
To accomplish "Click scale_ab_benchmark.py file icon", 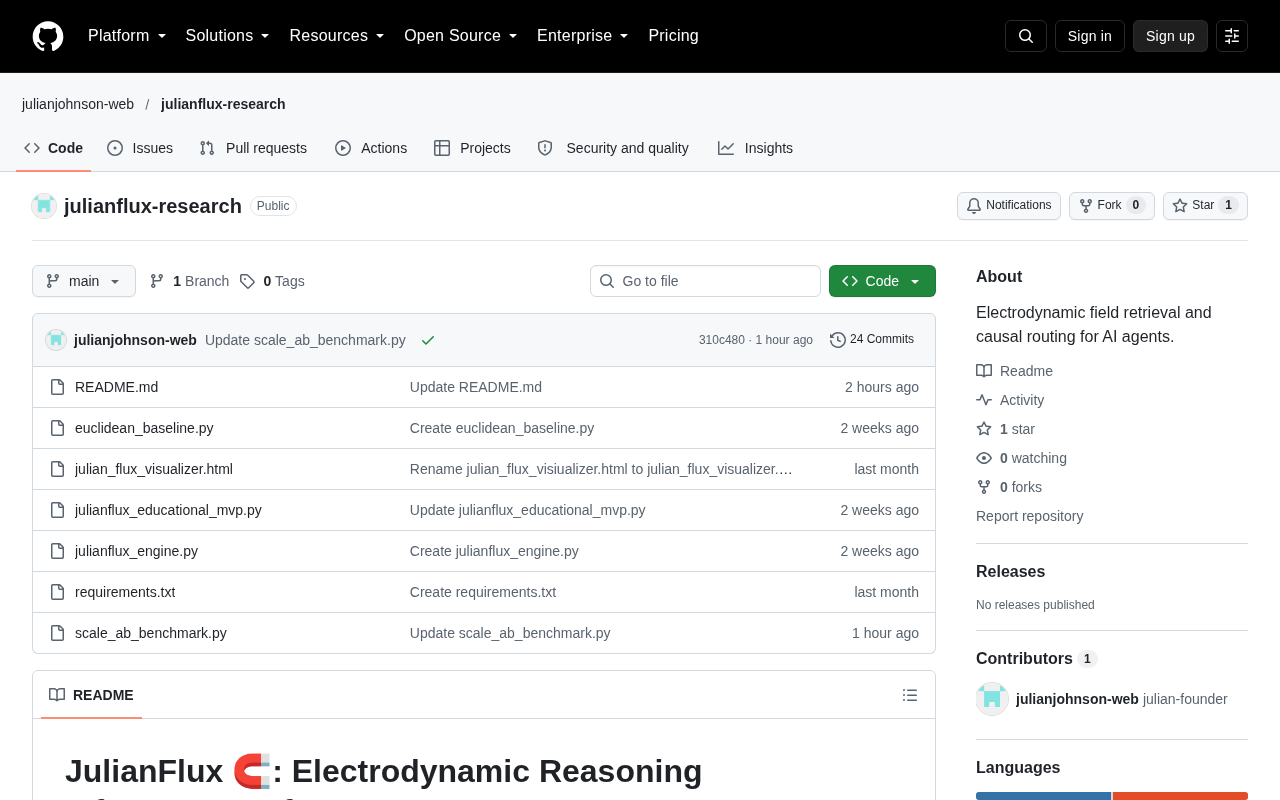I will coord(57,633).
